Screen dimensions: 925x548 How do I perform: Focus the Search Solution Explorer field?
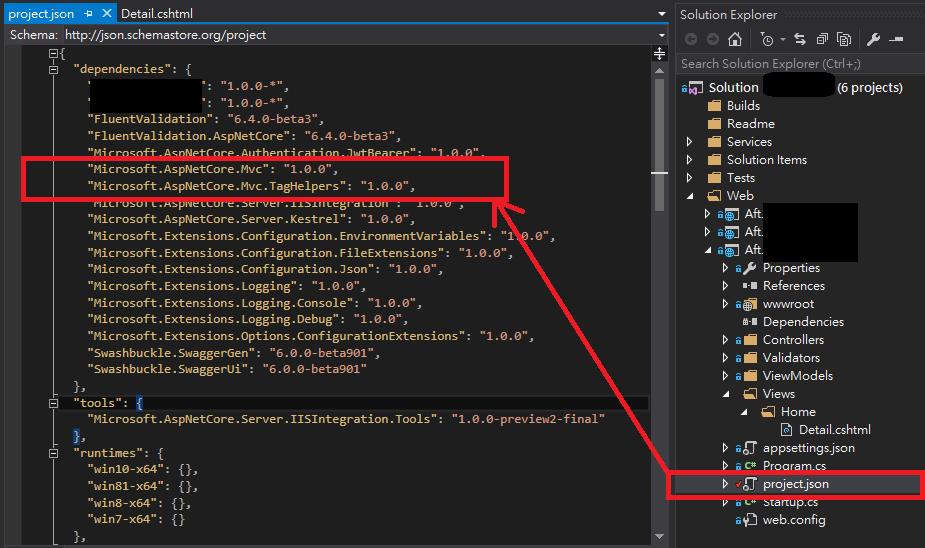click(x=799, y=64)
